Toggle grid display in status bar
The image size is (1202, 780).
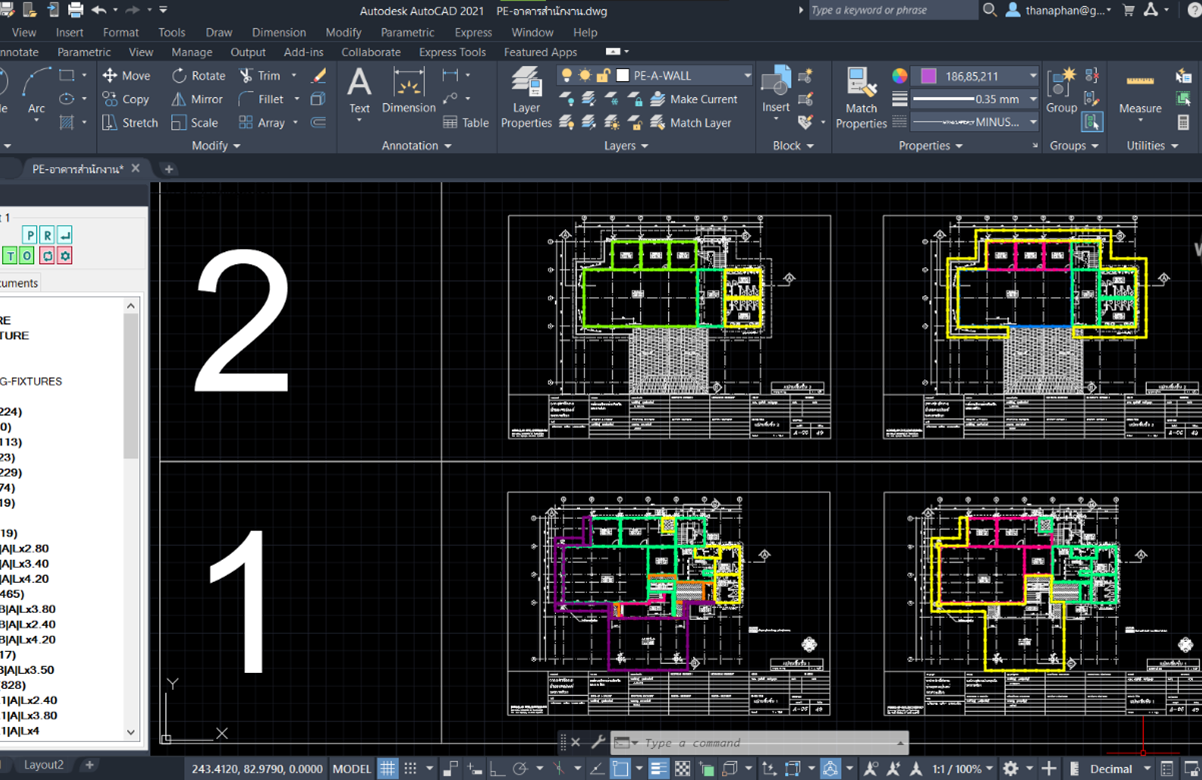pyautogui.click(x=388, y=769)
